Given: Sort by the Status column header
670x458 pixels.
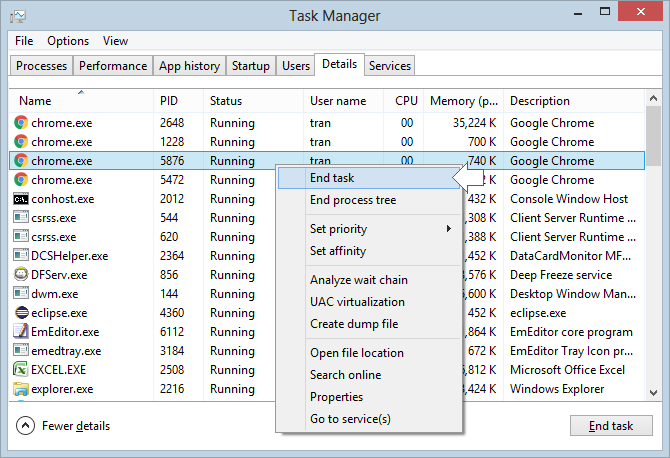Looking at the screenshot, I should click(253, 101).
